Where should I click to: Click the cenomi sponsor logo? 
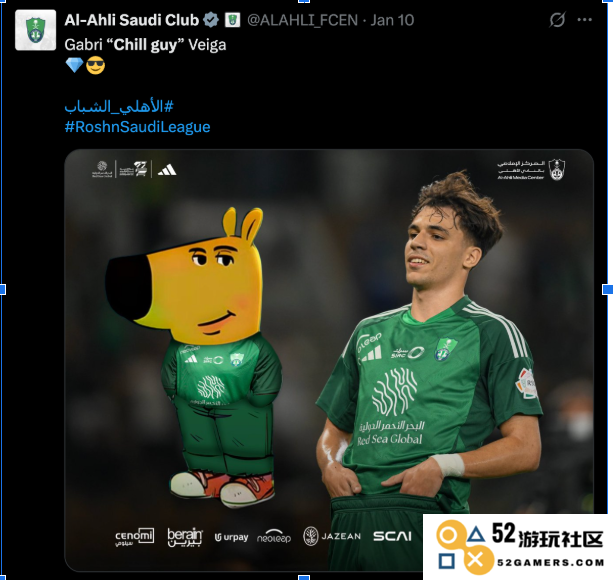click(134, 537)
